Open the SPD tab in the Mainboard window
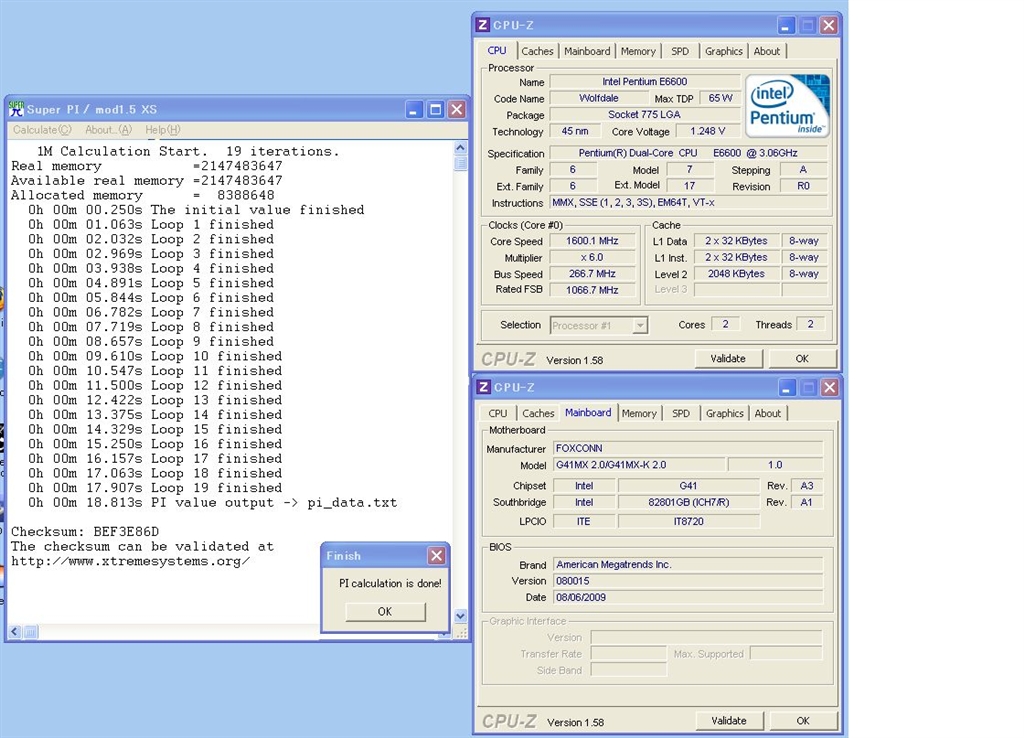Screen dimensions: 1024x738 pos(681,413)
